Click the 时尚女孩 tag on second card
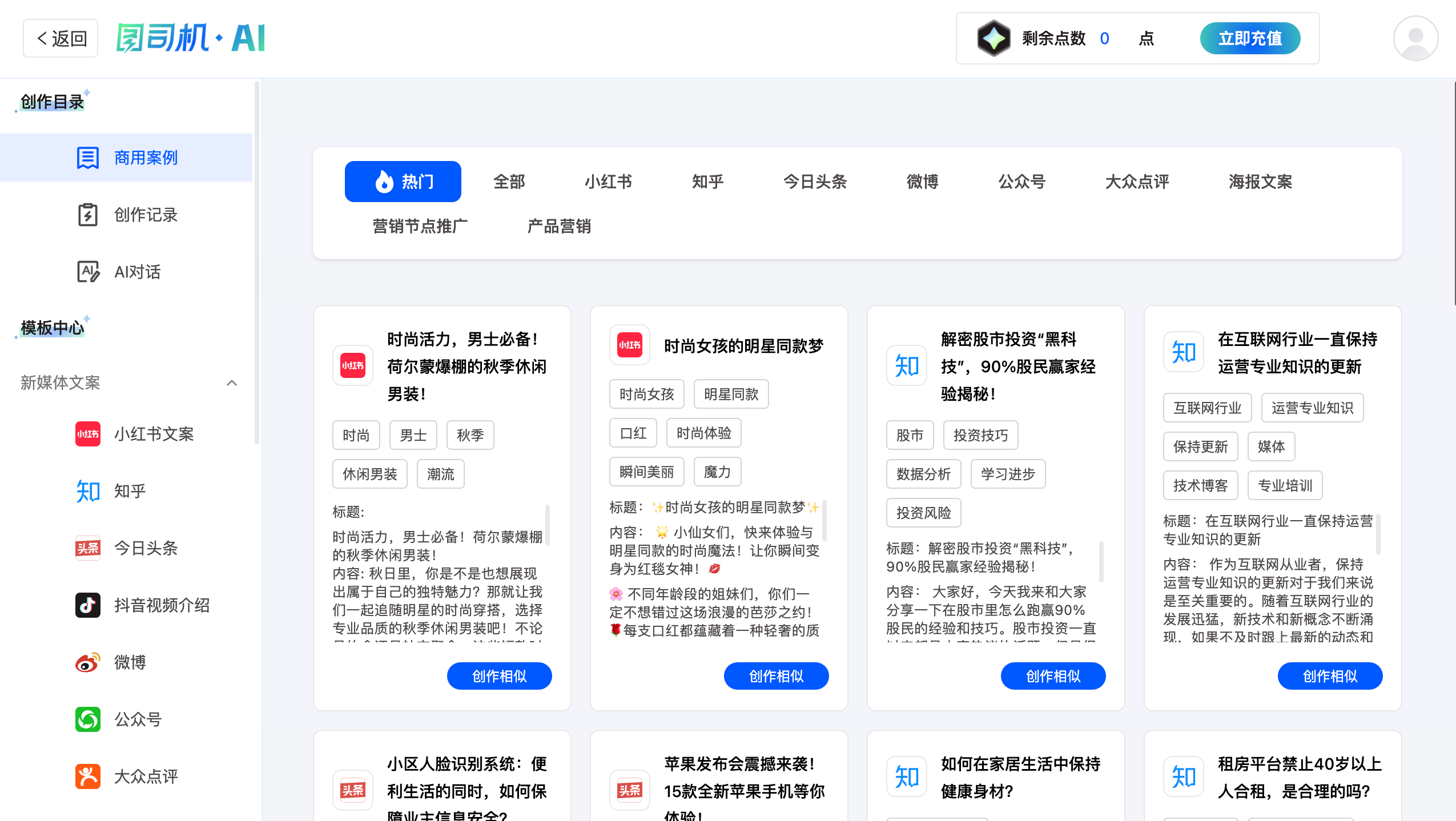This screenshot has height=821, width=1456. tap(646, 394)
